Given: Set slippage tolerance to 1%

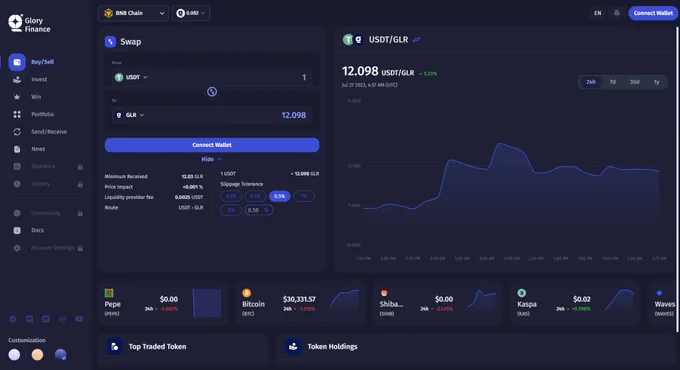Looking at the screenshot, I should coord(304,196).
